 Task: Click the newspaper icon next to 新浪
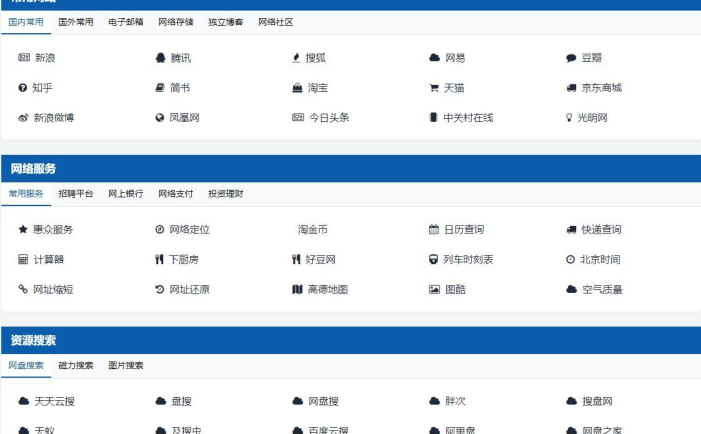(24, 57)
